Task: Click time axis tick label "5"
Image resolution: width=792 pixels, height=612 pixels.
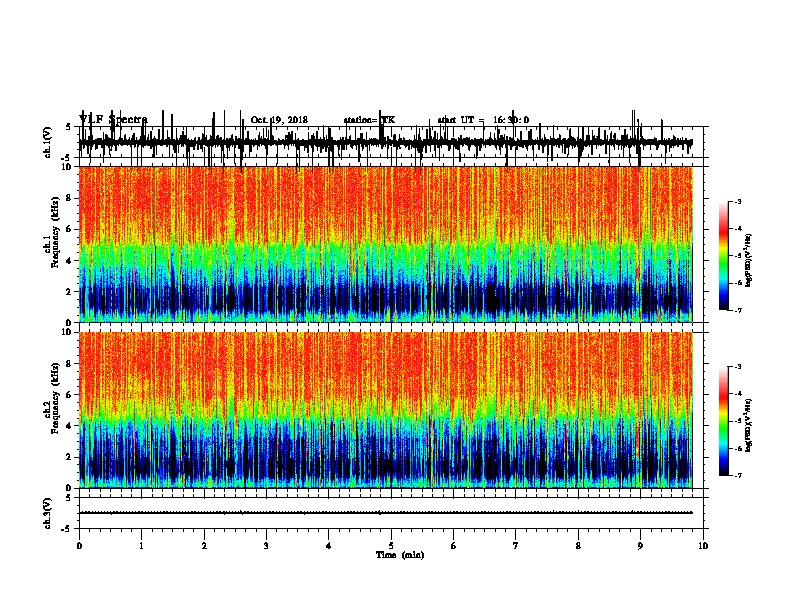Action: [x=391, y=545]
